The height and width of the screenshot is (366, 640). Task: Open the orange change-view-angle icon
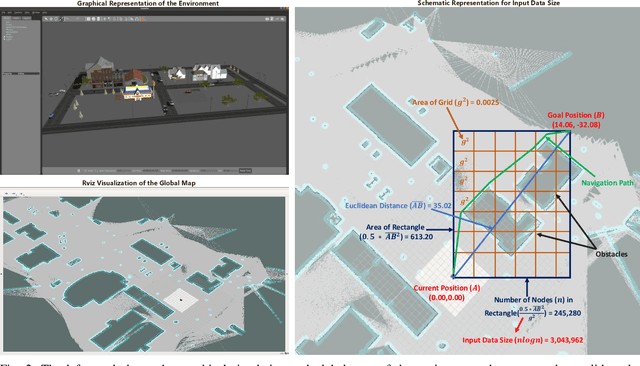pos(142,19)
